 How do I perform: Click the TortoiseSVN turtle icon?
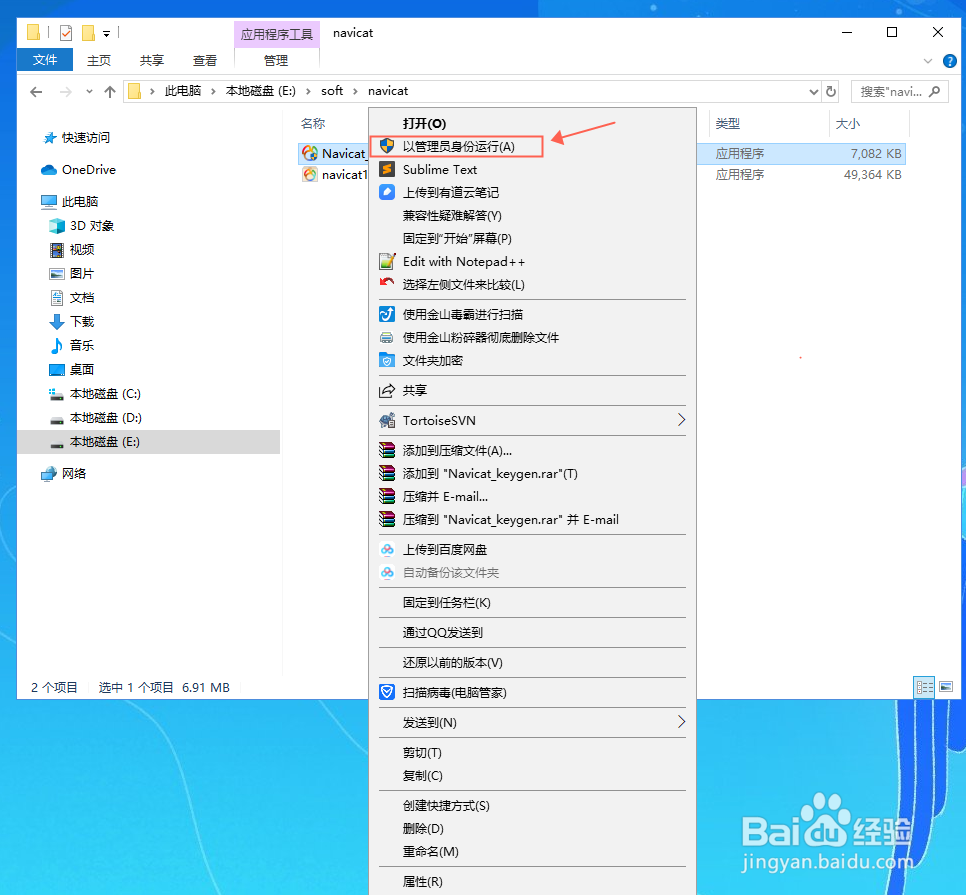(x=387, y=420)
